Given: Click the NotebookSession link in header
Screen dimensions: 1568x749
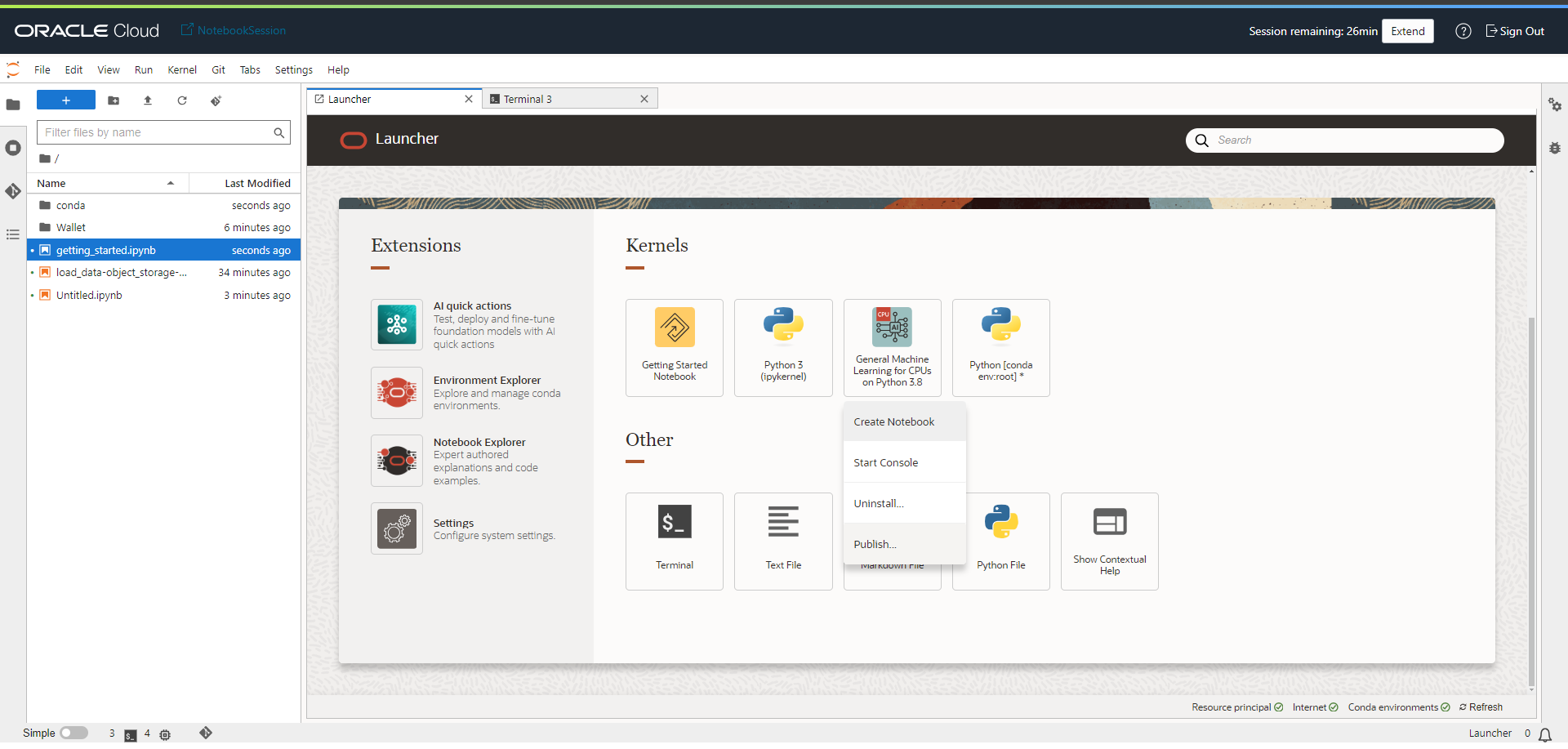Looking at the screenshot, I should coord(234,30).
